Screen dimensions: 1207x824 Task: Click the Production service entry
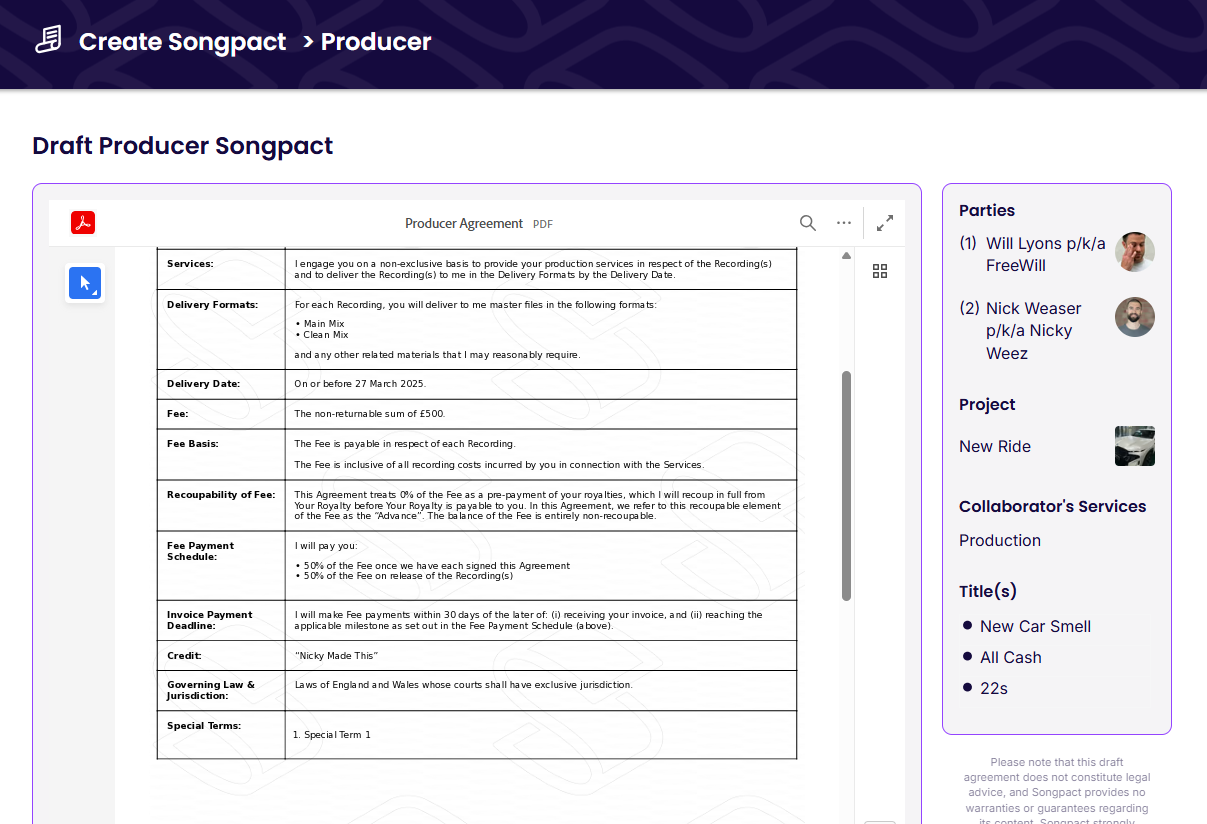[1000, 540]
